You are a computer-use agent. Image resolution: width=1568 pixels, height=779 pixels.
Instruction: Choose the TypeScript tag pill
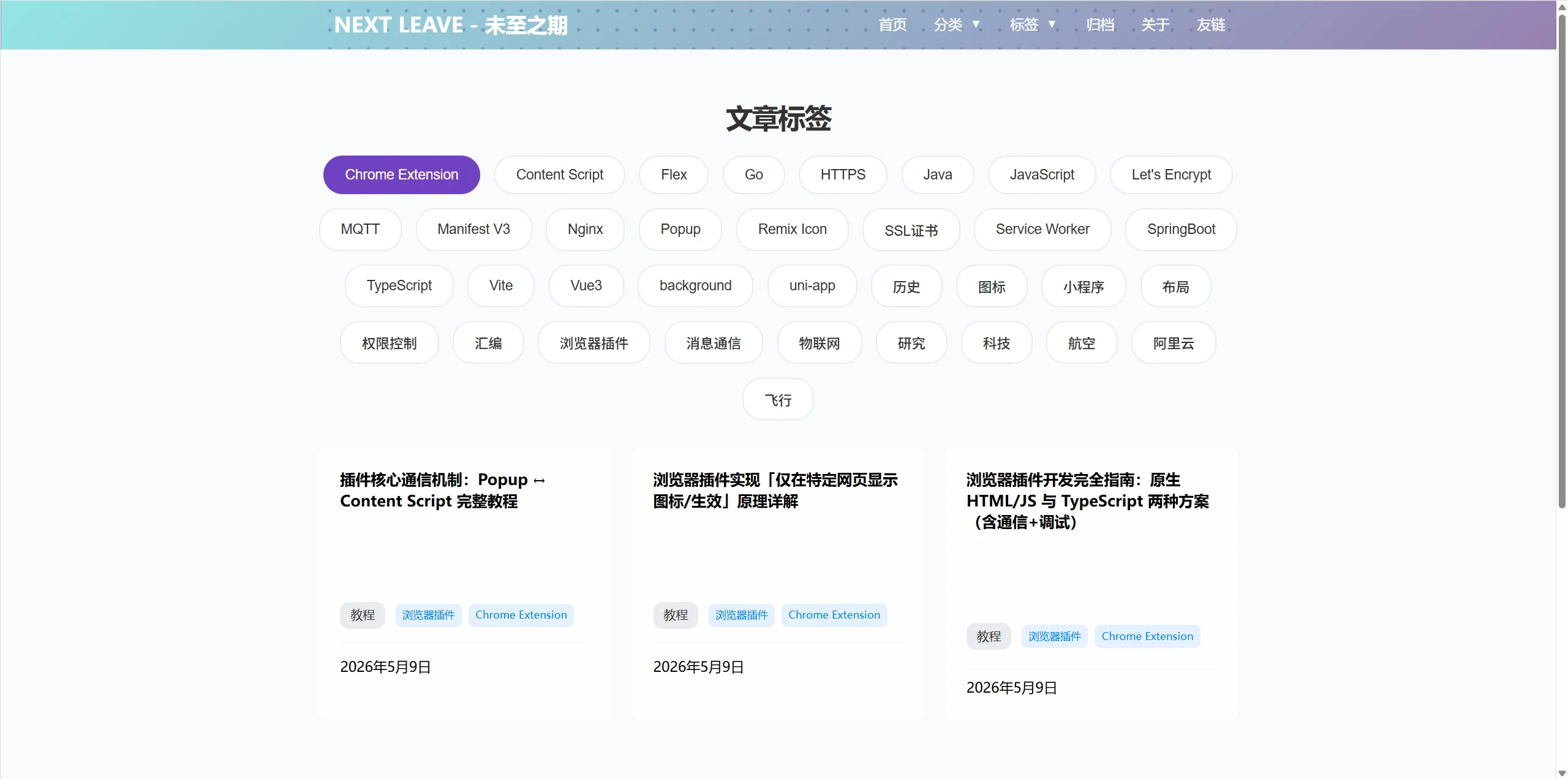click(x=399, y=286)
